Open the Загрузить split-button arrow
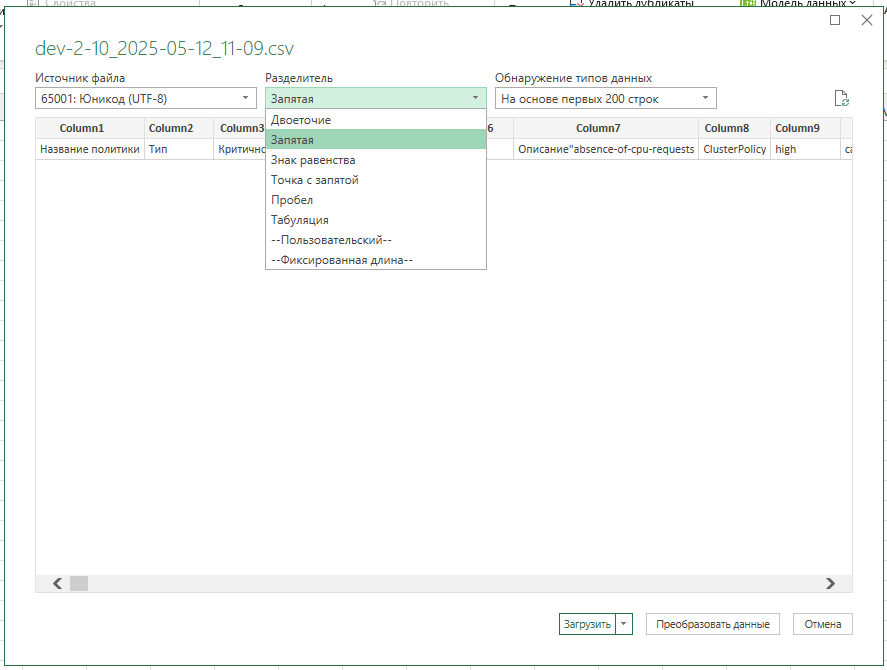The width and height of the screenshot is (887, 670). pyautogui.click(x=625, y=624)
